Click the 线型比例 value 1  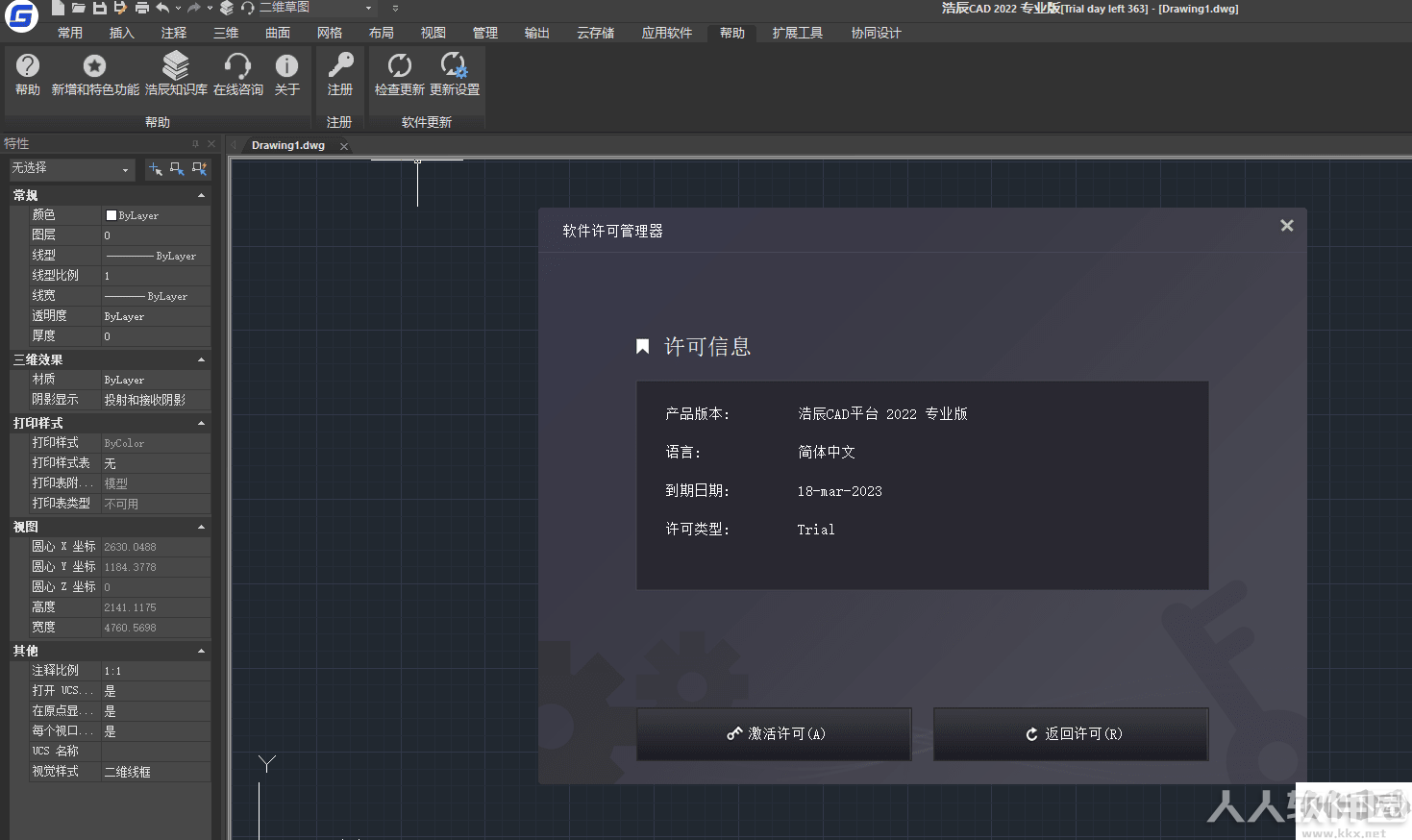coord(156,276)
